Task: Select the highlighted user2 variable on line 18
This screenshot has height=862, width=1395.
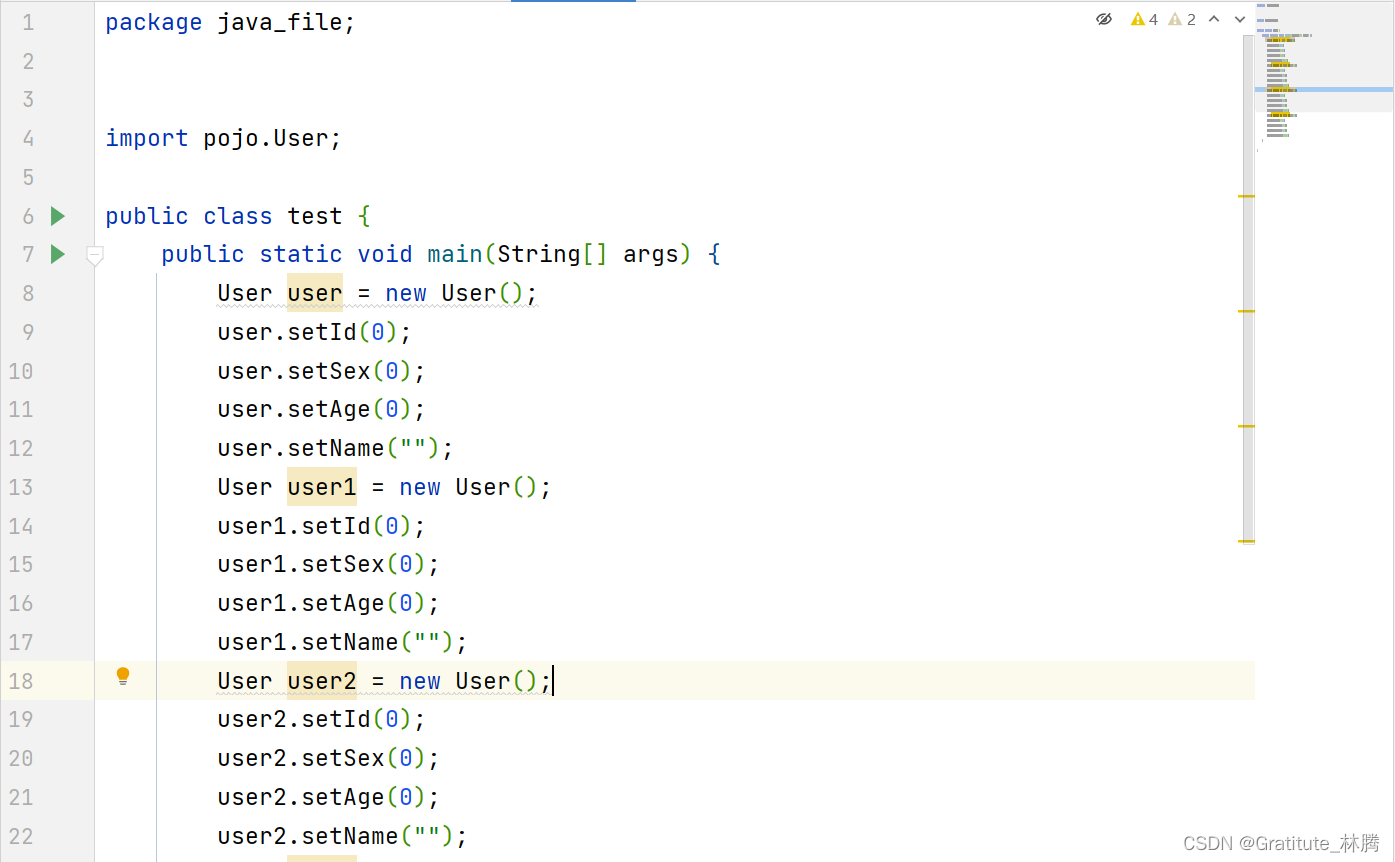Action: coord(321,681)
